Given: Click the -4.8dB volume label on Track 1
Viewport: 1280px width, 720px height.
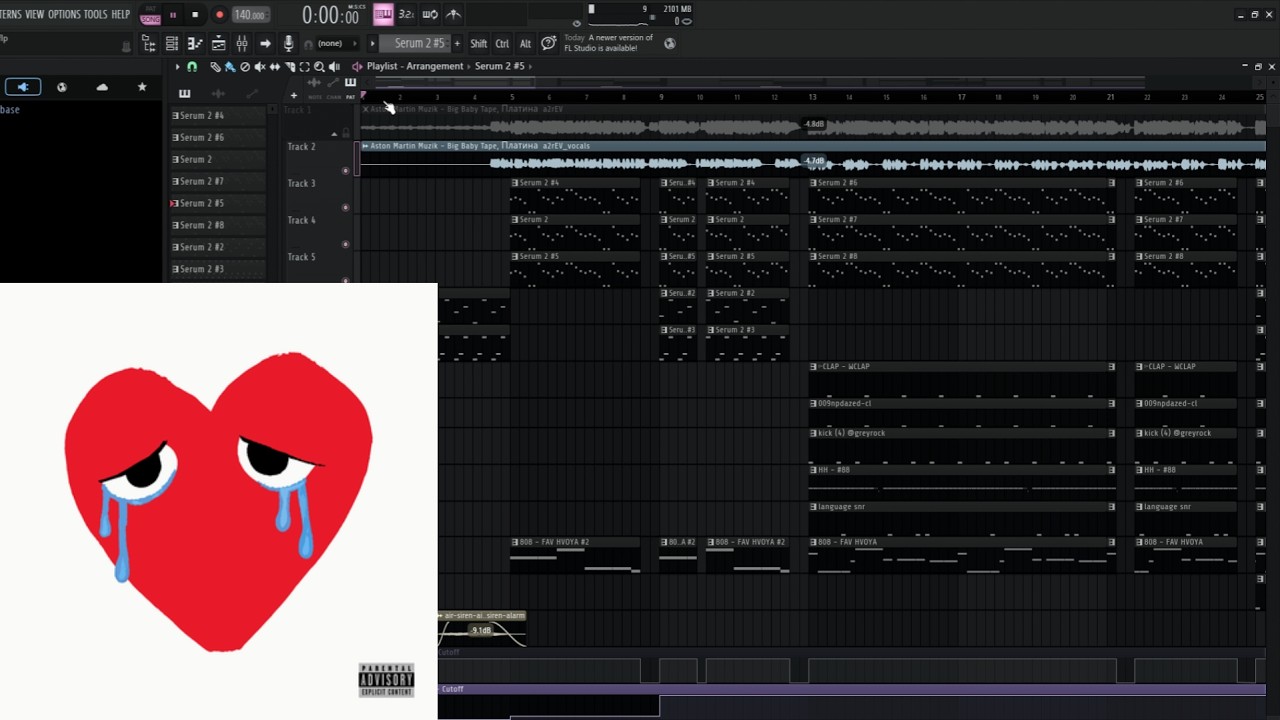Looking at the screenshot, I should coord(814,124).
